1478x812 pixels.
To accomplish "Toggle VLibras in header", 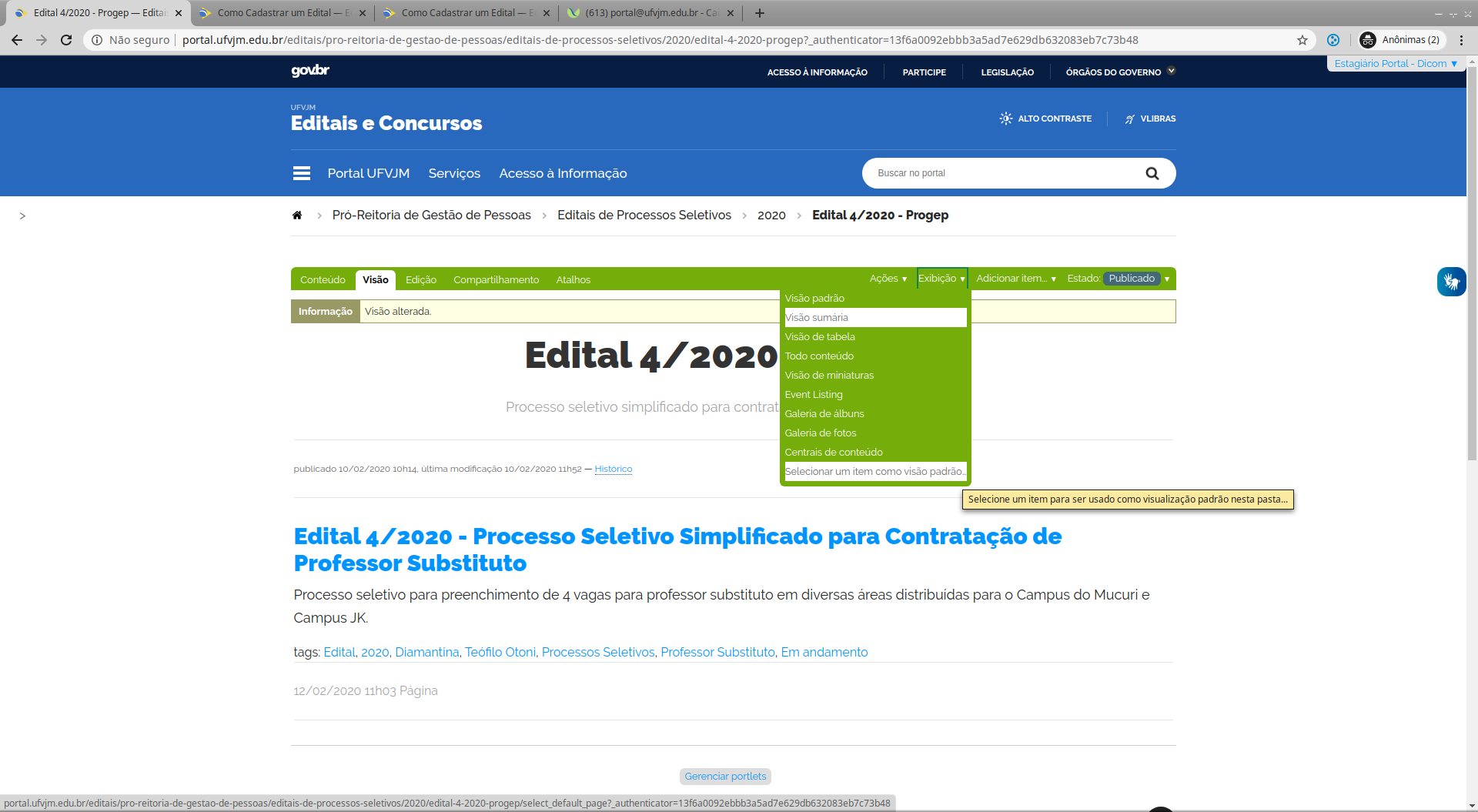I will (x=1150, y=119).
